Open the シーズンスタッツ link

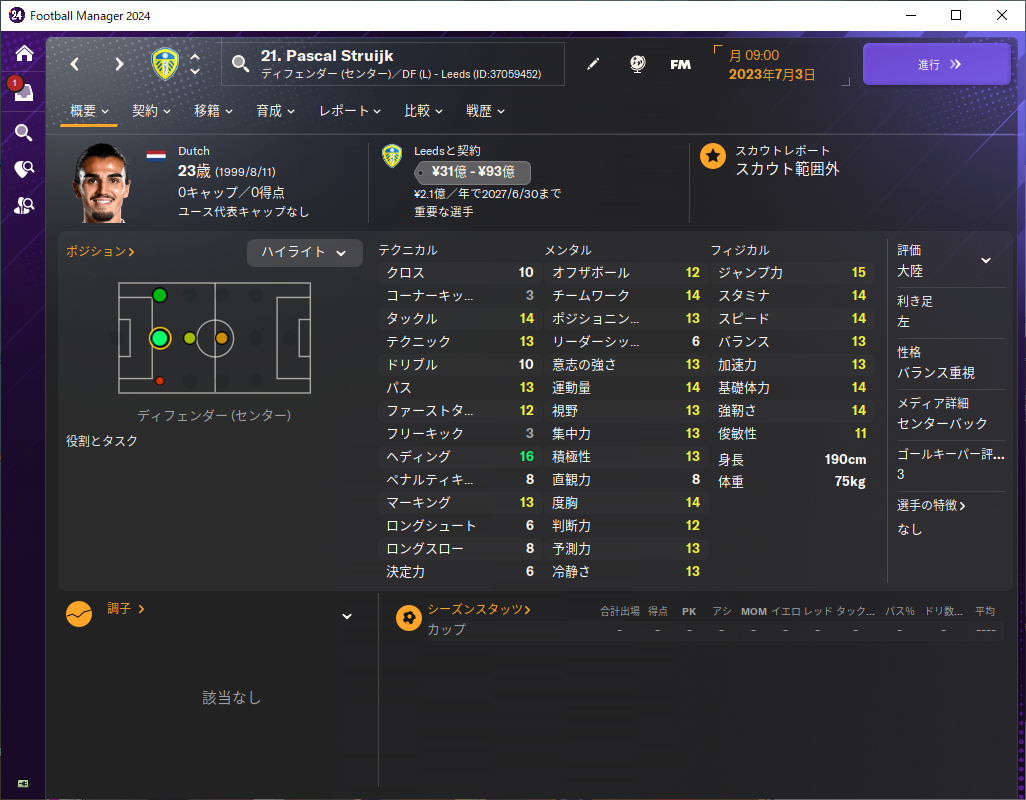click(479, 609)
